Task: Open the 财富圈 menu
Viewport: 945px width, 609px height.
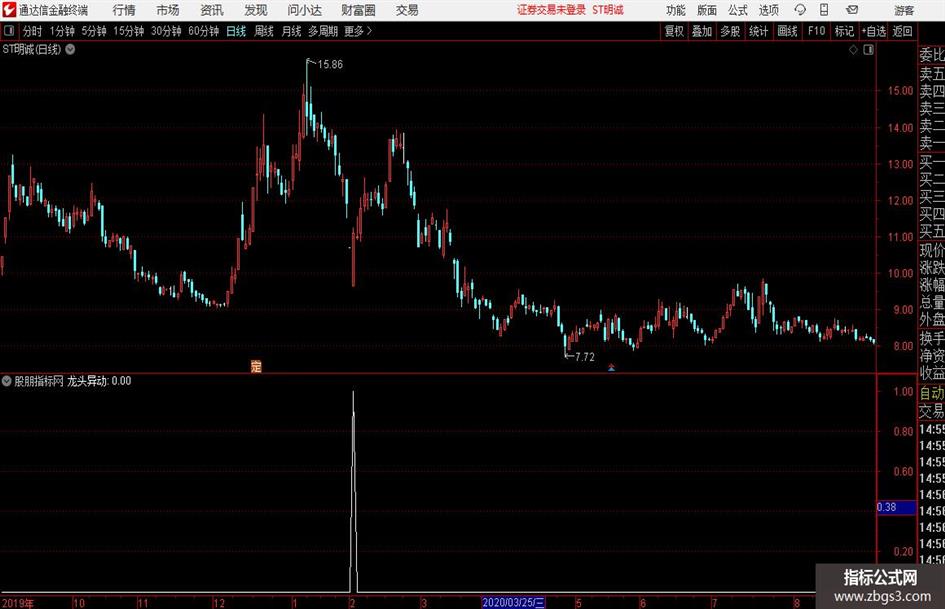Action: point(358,10)
